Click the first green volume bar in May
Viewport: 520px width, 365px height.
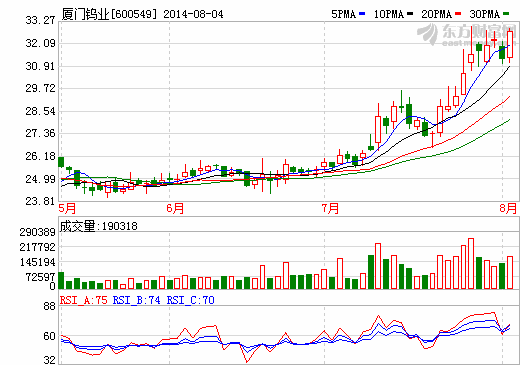coord(61,280)
